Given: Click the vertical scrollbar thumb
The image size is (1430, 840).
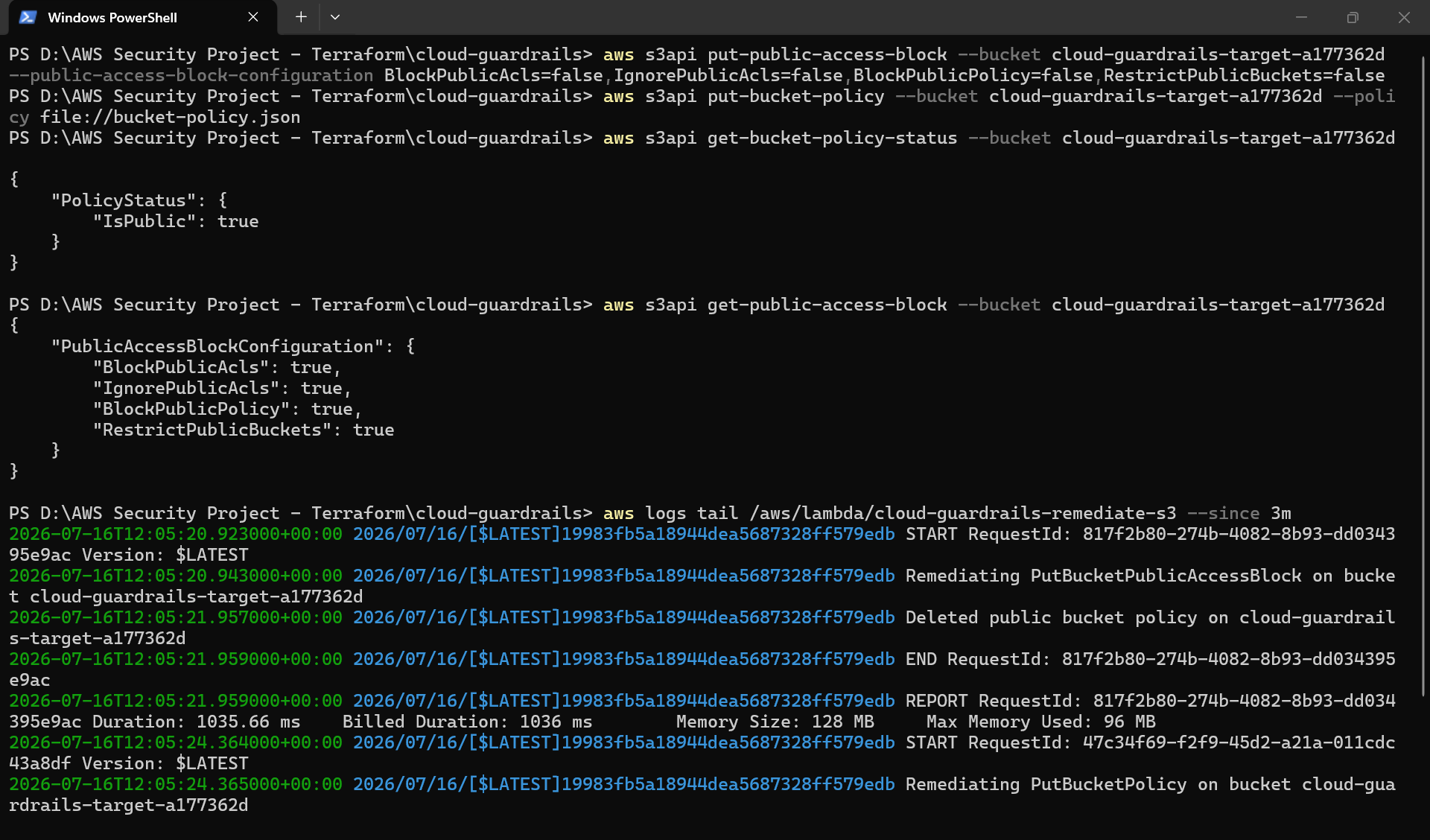Looking at the screenshot, I should click(x=1423, y=376).
